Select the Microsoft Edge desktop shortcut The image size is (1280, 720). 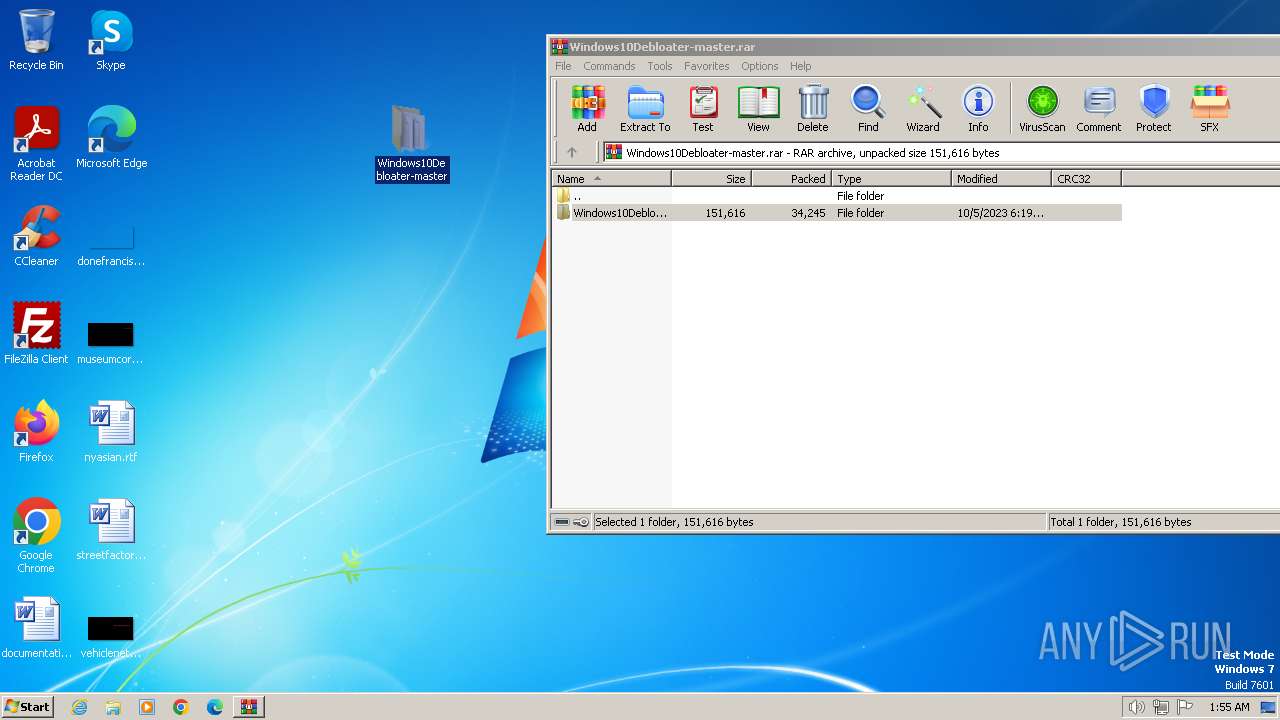tap(111, 138)
